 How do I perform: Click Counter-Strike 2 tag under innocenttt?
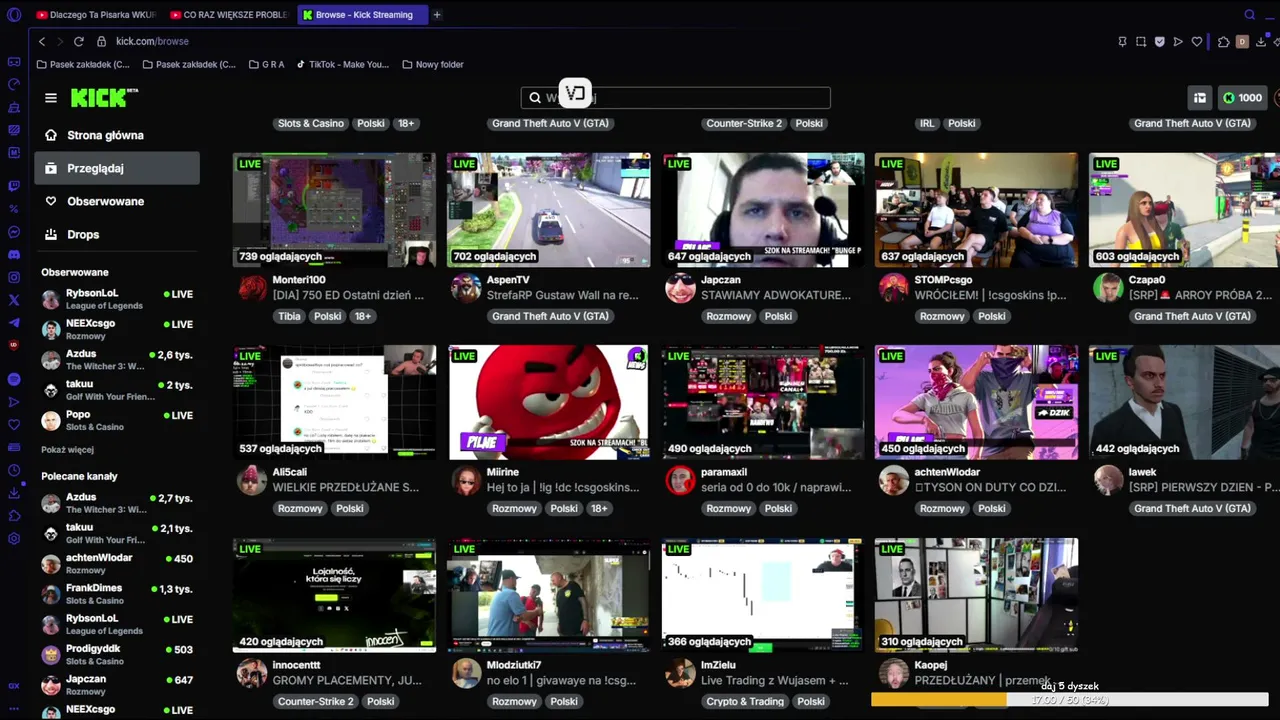tap(316, 701)
